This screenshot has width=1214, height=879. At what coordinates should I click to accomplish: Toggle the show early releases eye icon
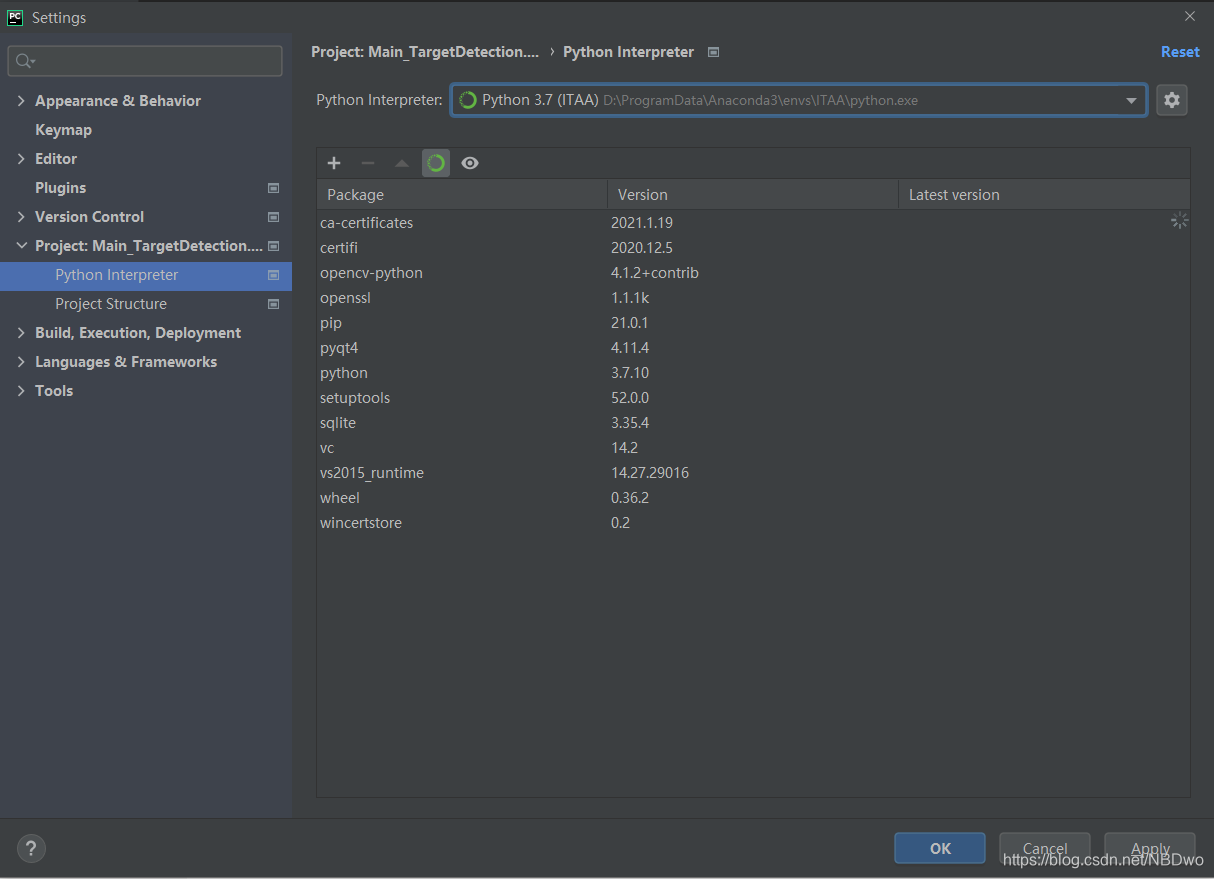pos(470,163)
